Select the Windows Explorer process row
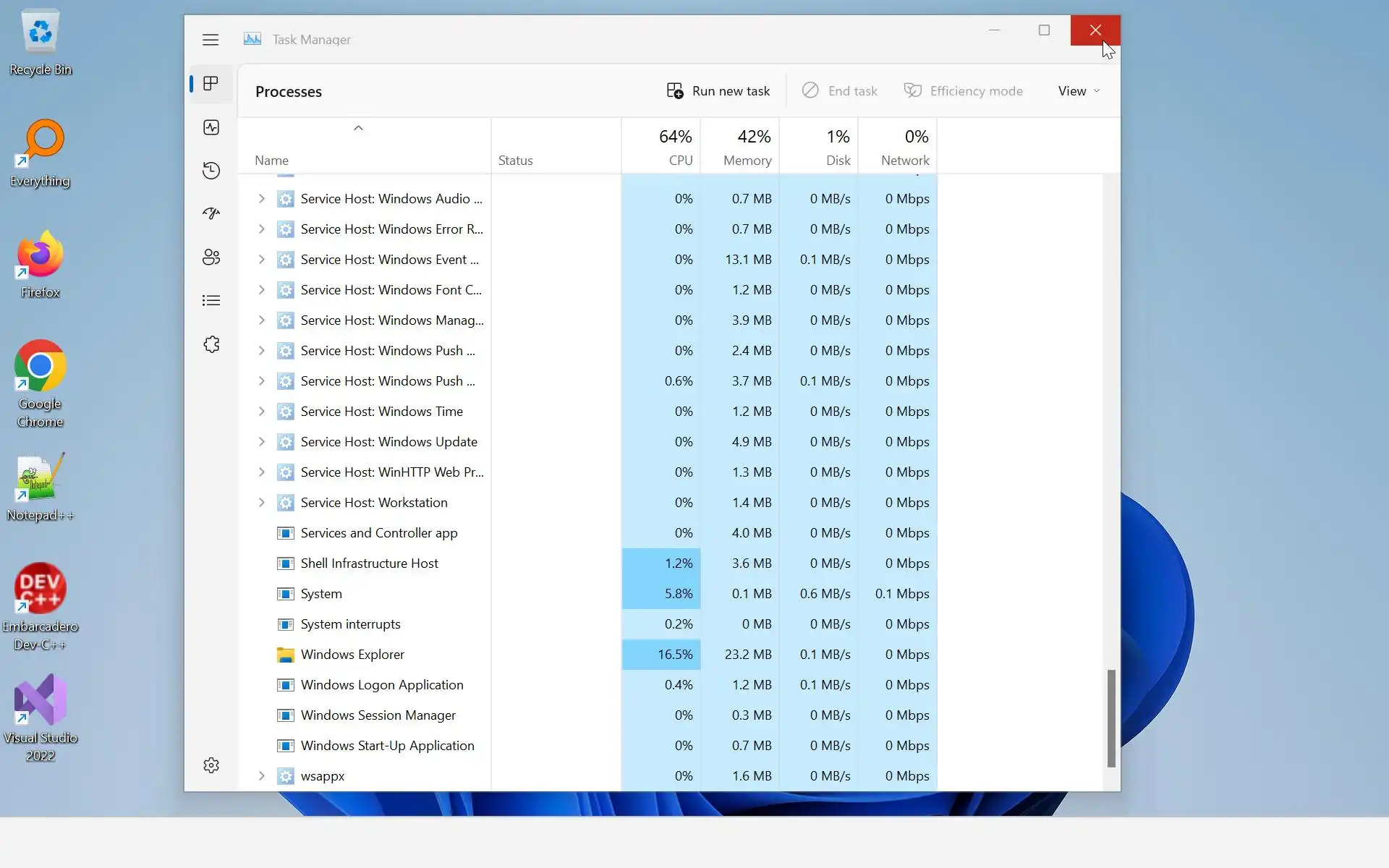Screen dimensions: 1389x868 [x=352, y=655]
